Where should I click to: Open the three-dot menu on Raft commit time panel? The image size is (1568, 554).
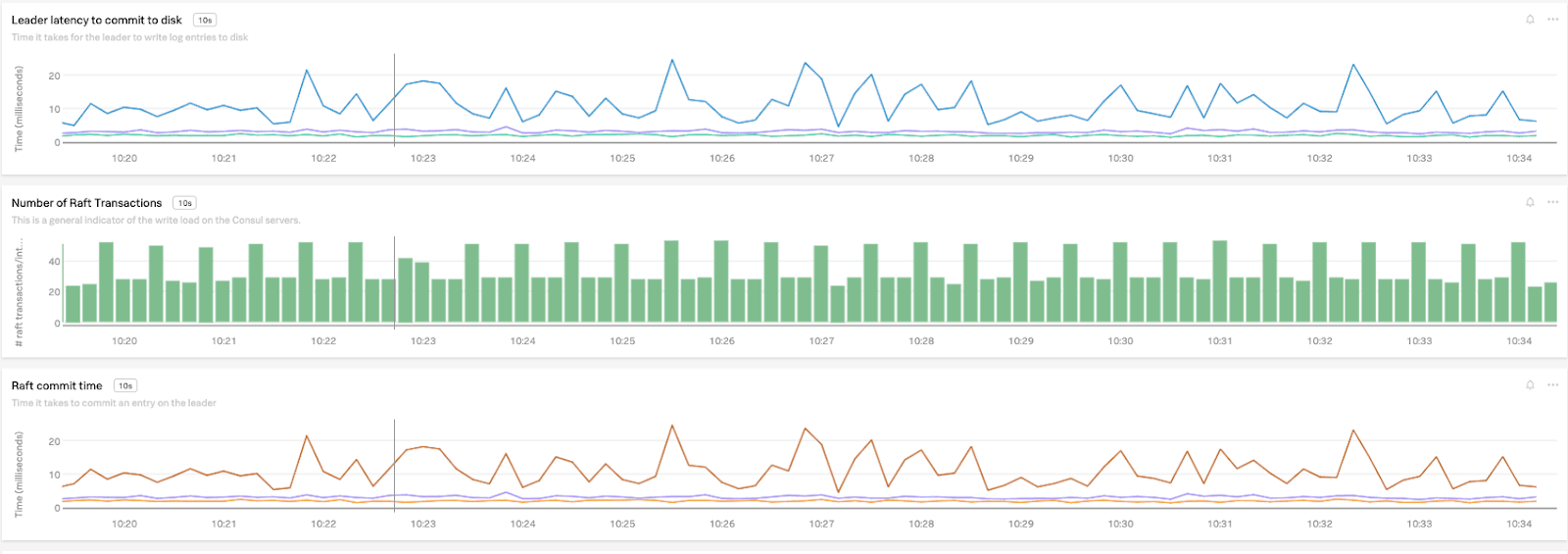click(1552, 385)
